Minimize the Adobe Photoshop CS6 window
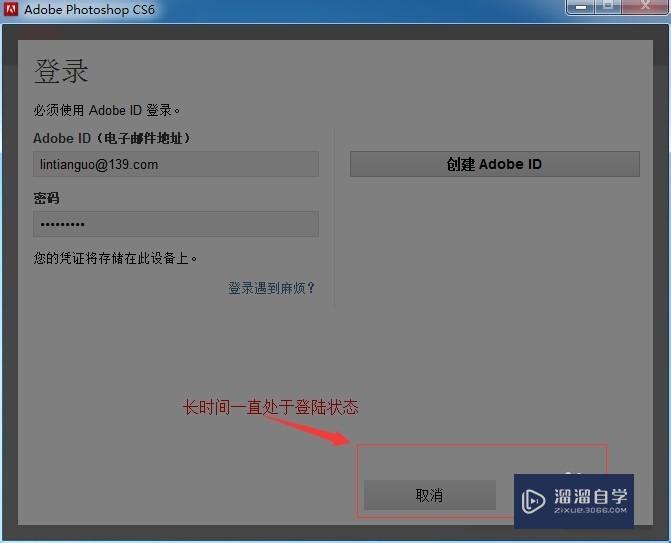671x543 pixels. click(x=581, y=7)
